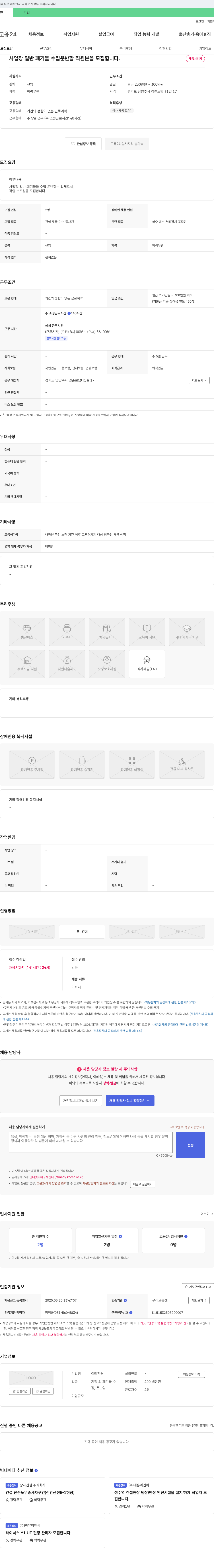Open the 채용정보 menu
Viewport: 214px width, 1568px height.
click(36, 35)
